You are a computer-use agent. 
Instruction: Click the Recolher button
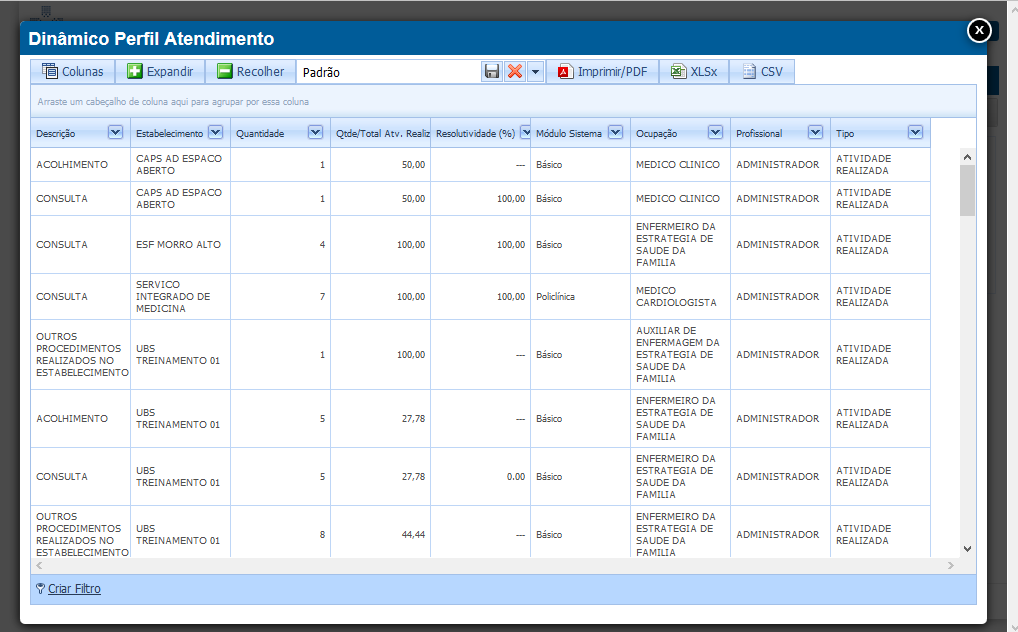pyautogui.click(x=251, y=71)
